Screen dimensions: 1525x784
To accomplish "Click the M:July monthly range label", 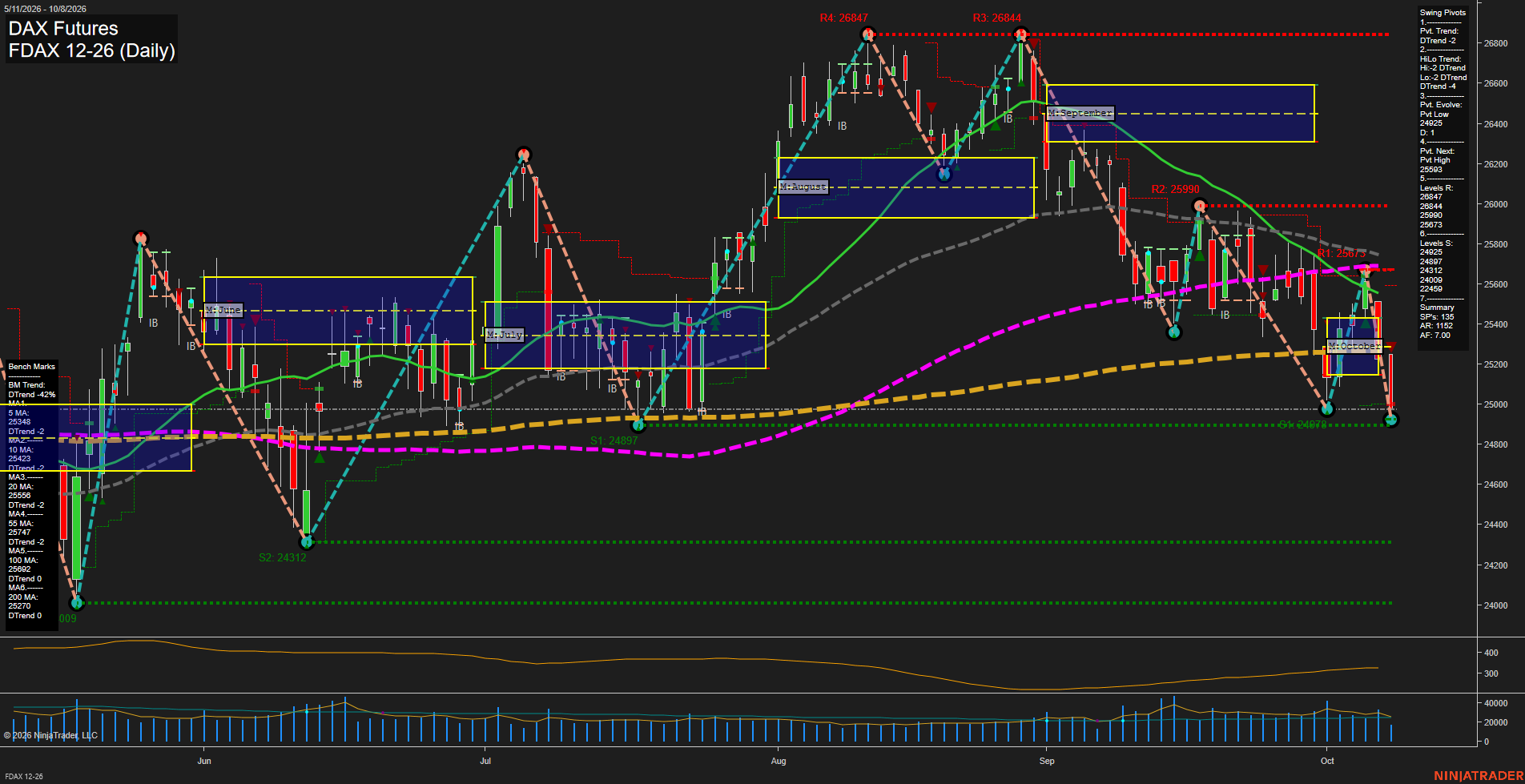I will click(505, 335).
